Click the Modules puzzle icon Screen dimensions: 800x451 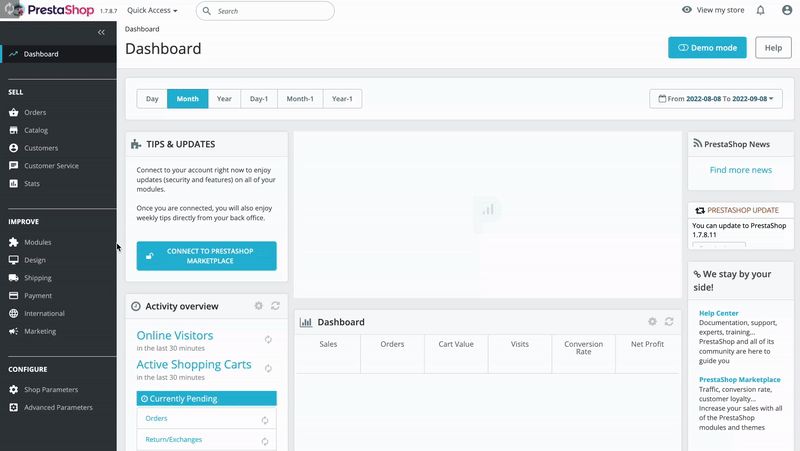tap(14, 242)
